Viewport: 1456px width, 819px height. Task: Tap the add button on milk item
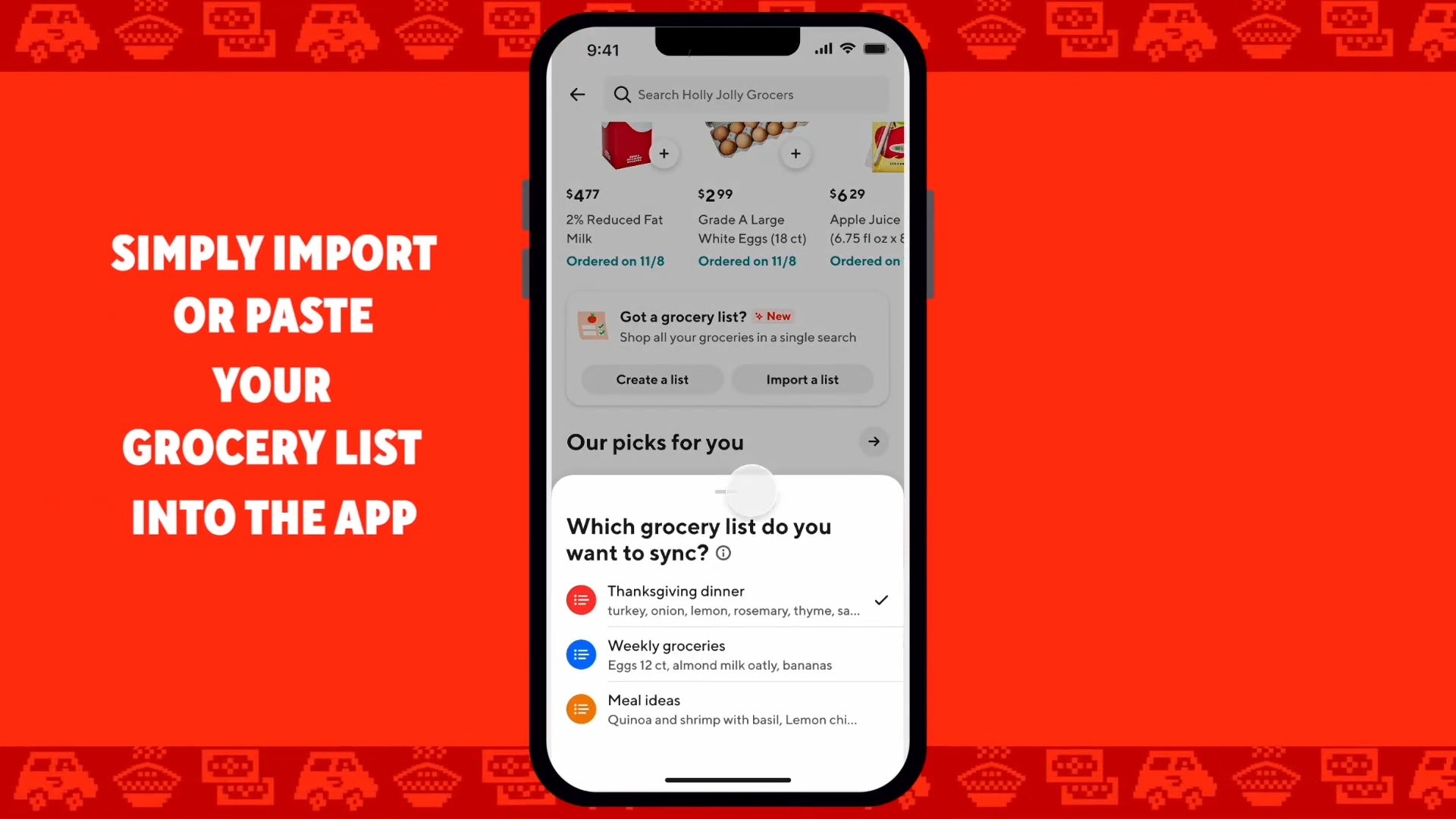click(x=663, y=154)
